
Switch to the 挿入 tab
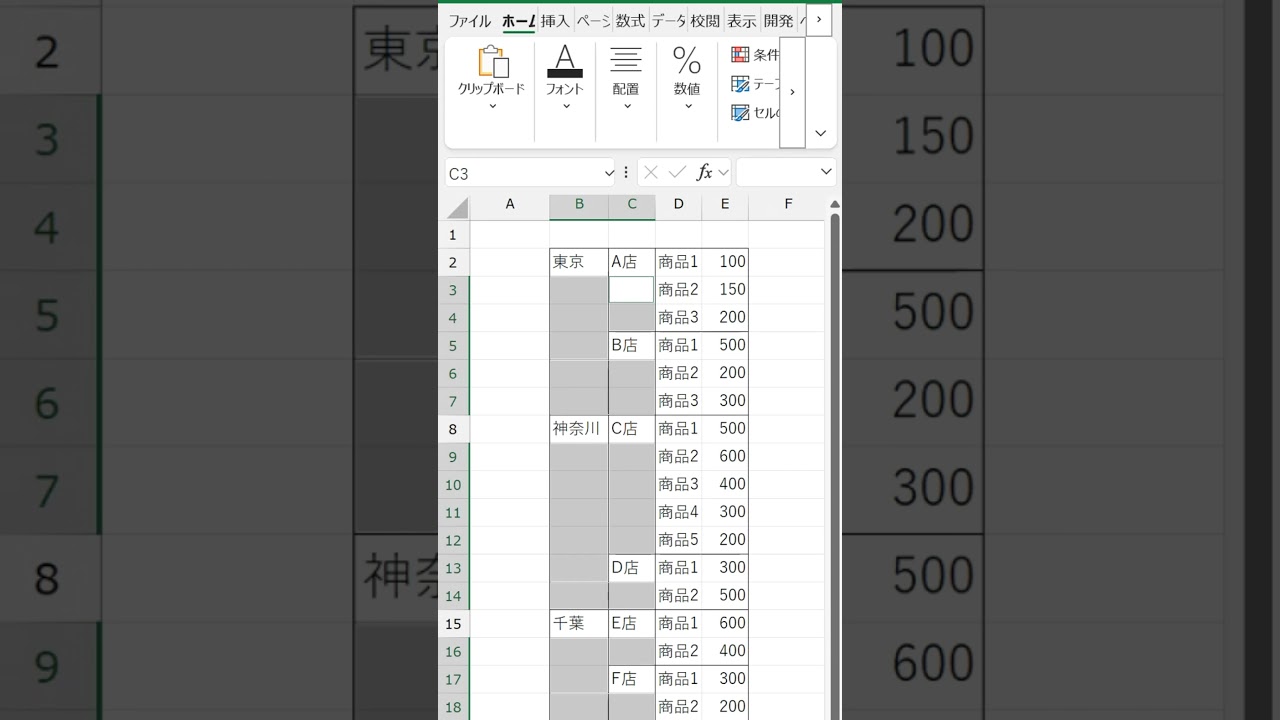(x=555, y=21)
